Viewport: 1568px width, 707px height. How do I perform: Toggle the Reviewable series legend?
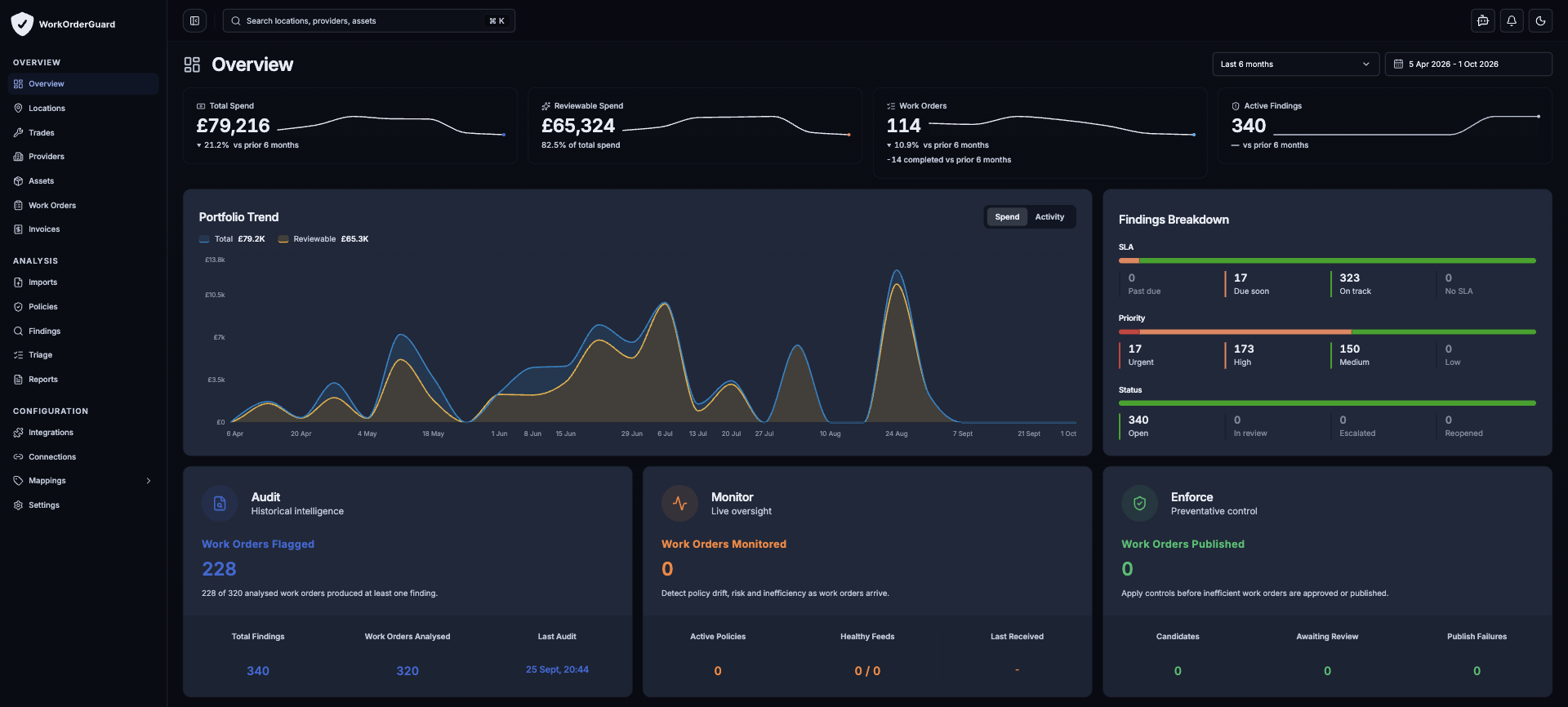click(x=323, y=239)
